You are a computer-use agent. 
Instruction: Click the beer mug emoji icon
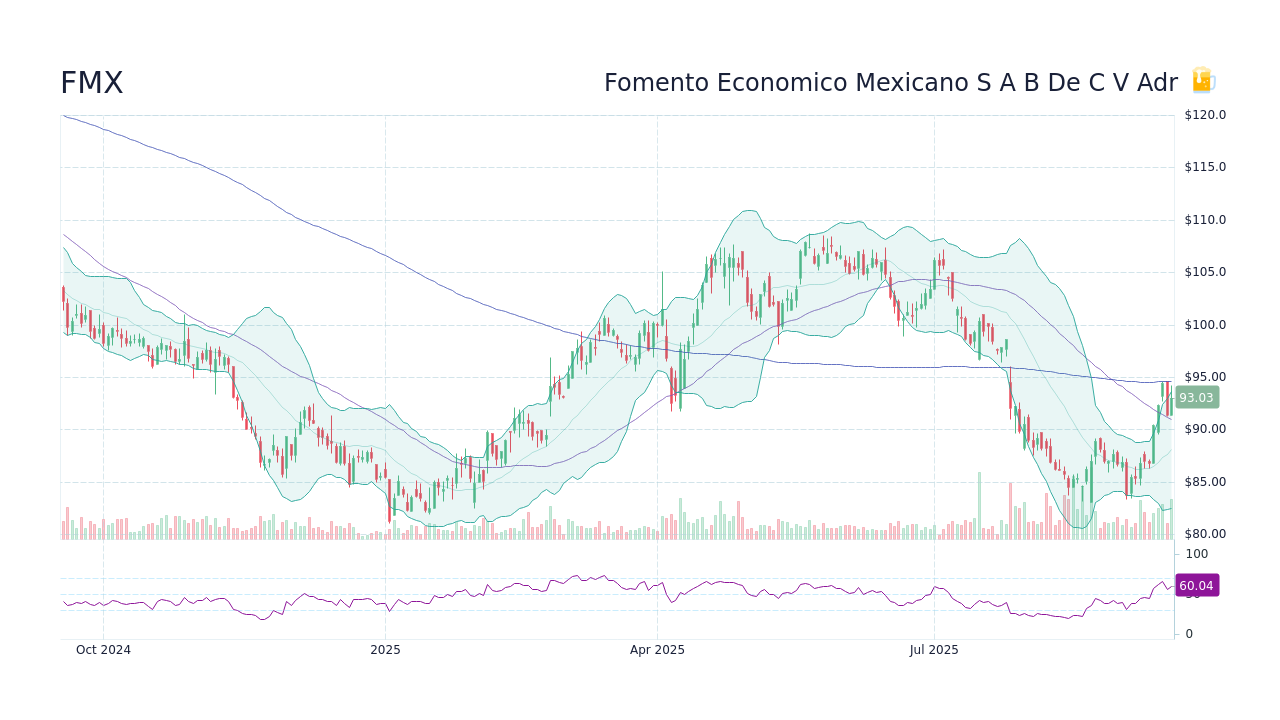click(x=1202, y=80)
